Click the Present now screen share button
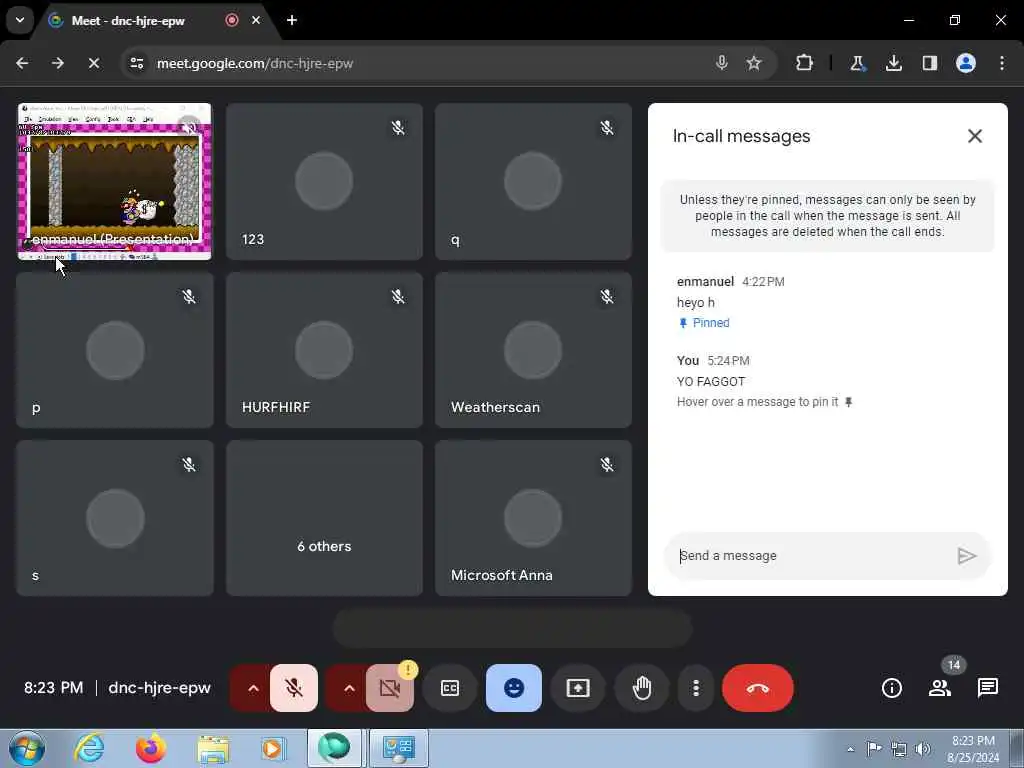This screenshot has height=768, width=1024. point(577,688)
